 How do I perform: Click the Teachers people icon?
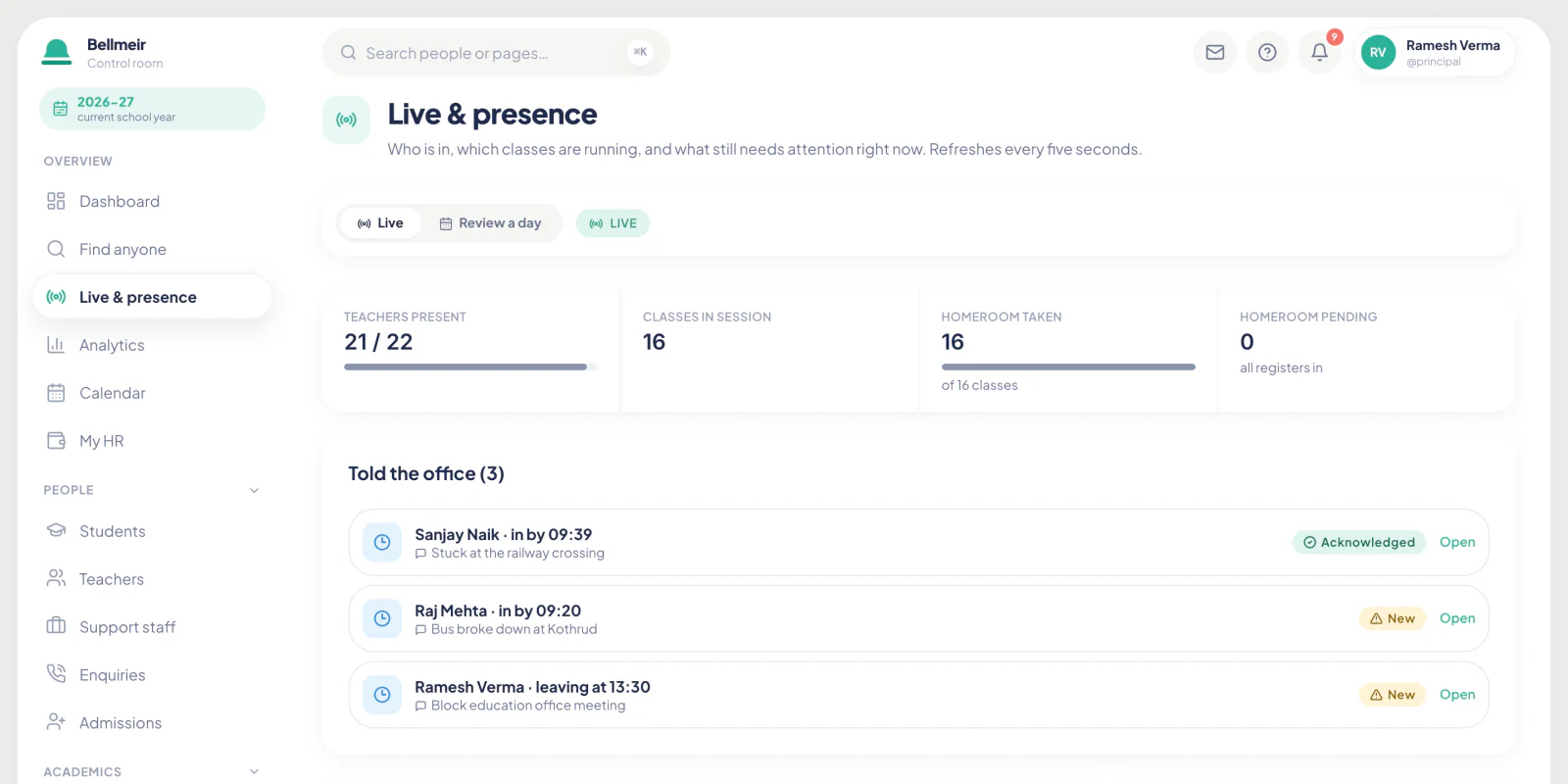pos(56,579)
